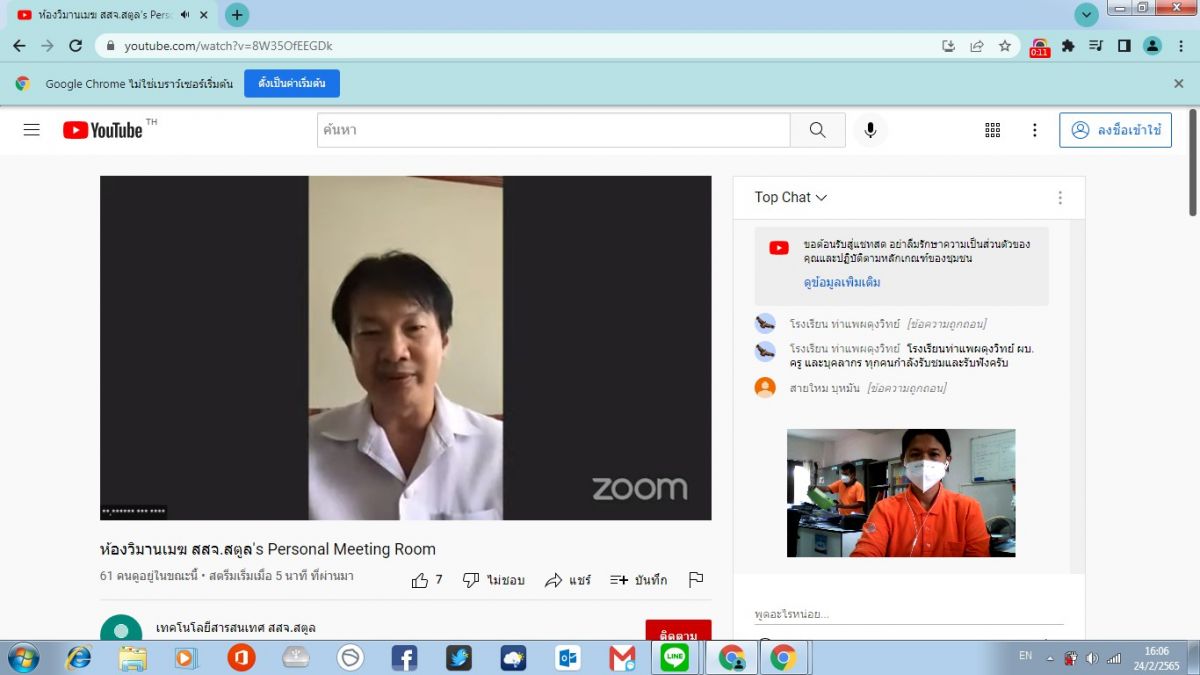
Task: Open the Chrome extensions puzzle icon
Action: 1068,46
